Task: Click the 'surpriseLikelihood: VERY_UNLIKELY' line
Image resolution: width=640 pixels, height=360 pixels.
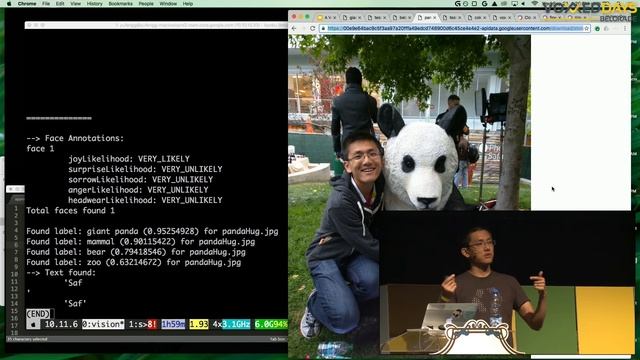Action: point(145,169)
